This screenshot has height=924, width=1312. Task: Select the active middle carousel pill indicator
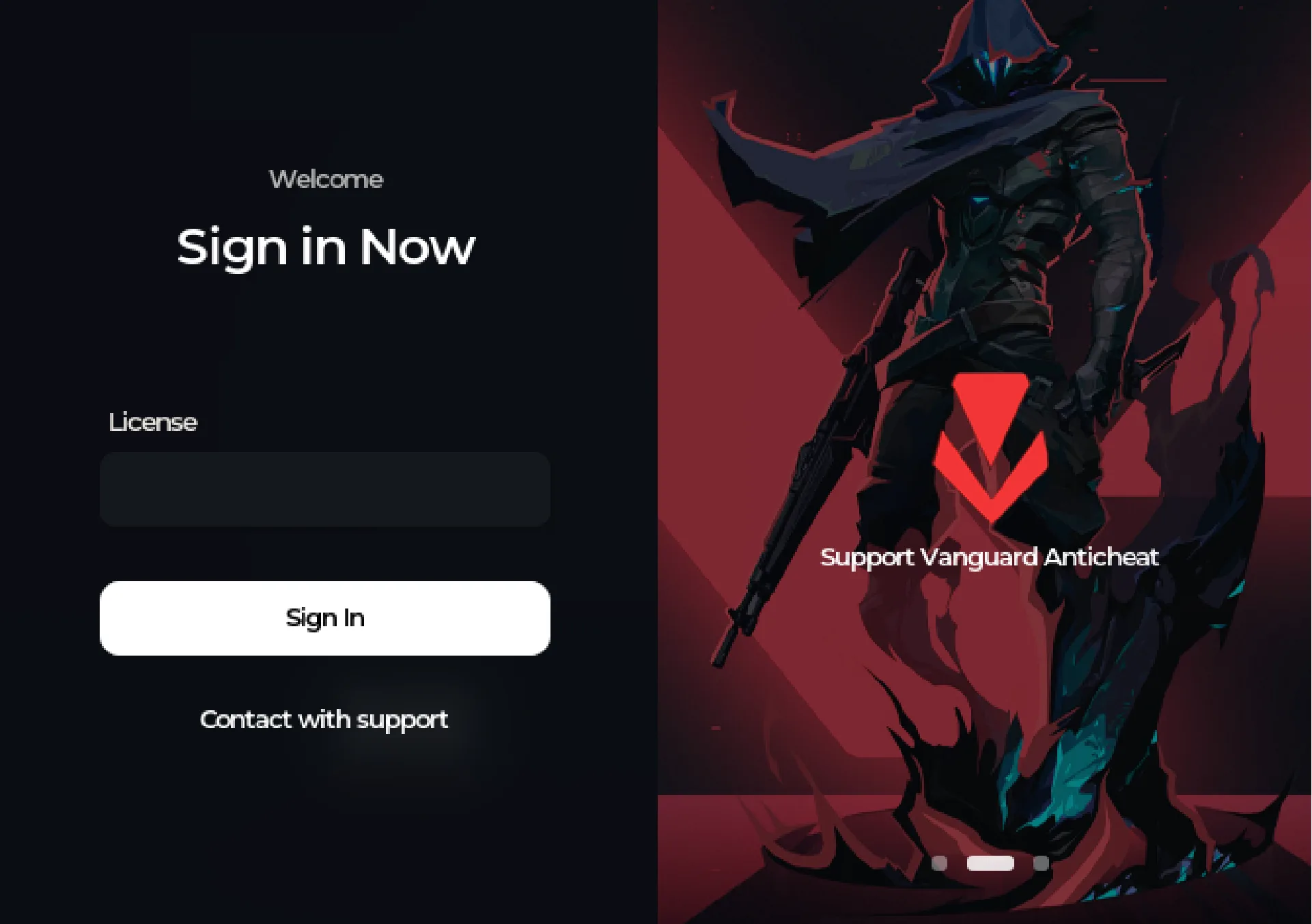(990, 863)
